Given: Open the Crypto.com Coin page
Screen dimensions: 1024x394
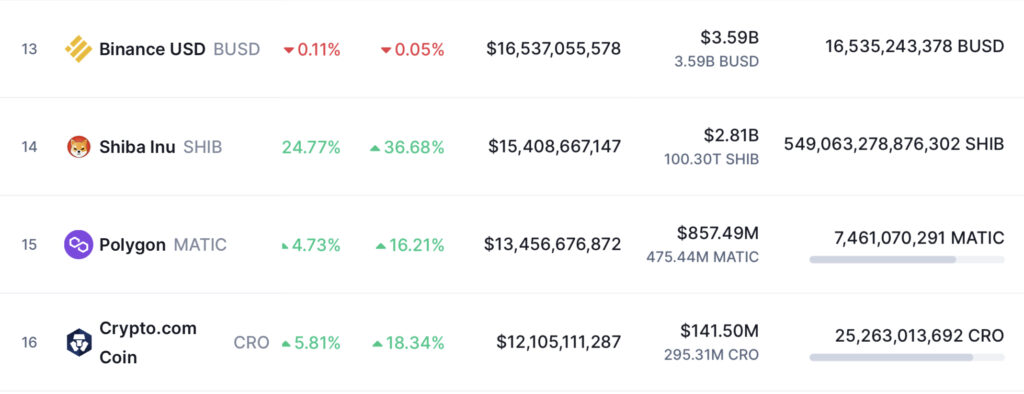Looking at the screenshot, I should (148, 342).
